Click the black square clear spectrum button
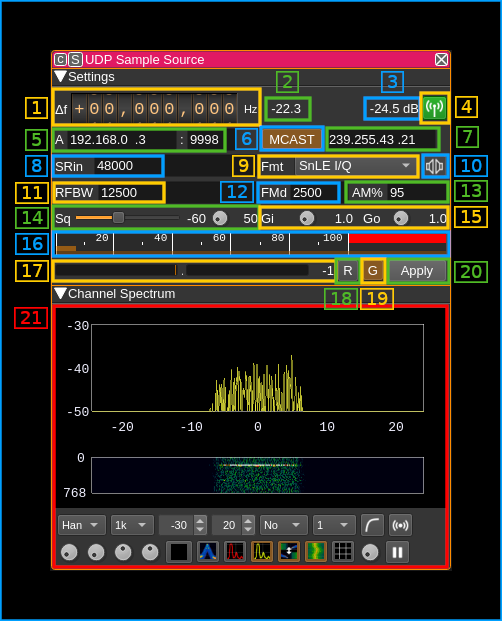Viewport: 502px width, 621px height. click(x=179, y=552)
